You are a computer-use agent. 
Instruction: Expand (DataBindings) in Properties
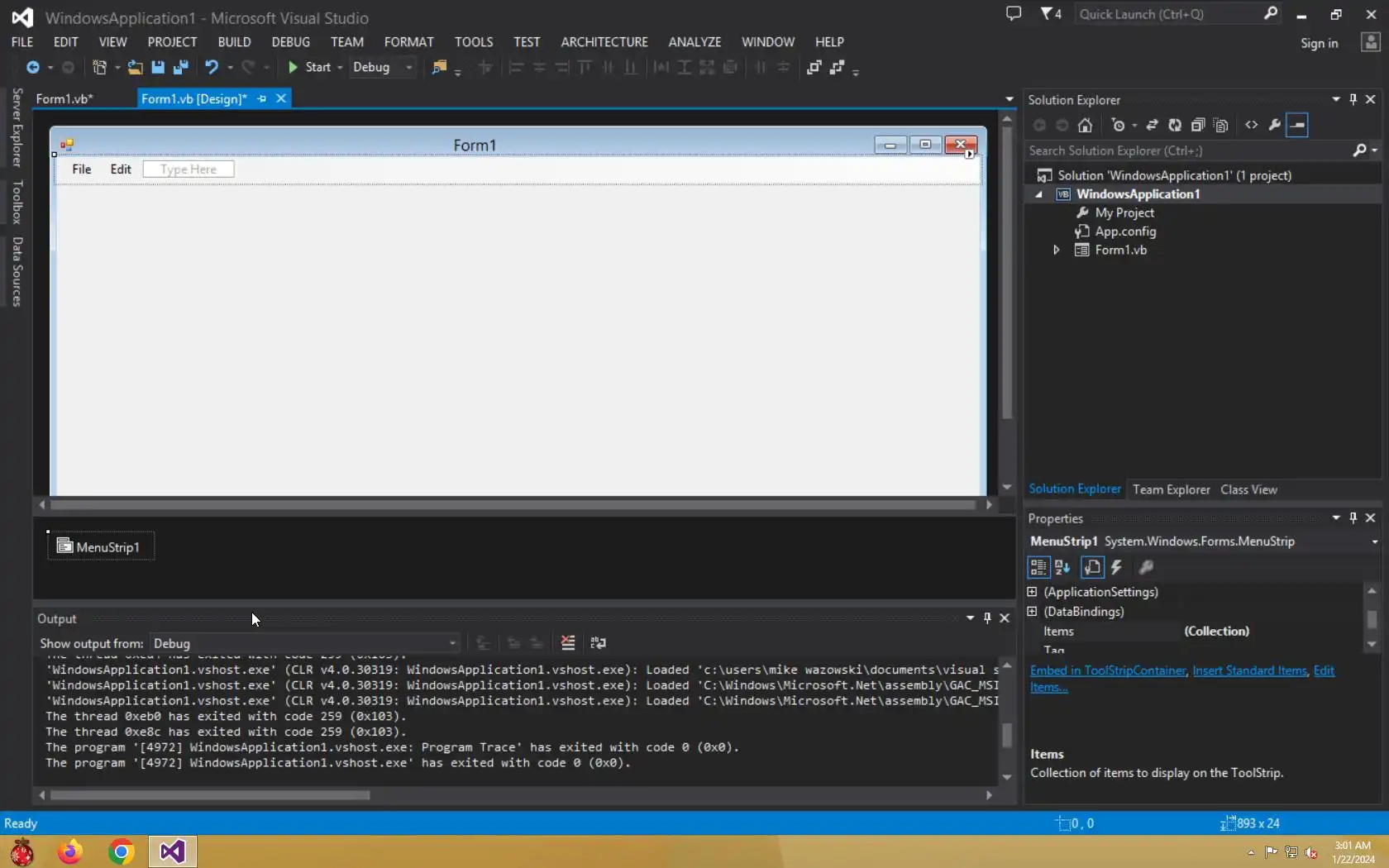[1032, 612]
